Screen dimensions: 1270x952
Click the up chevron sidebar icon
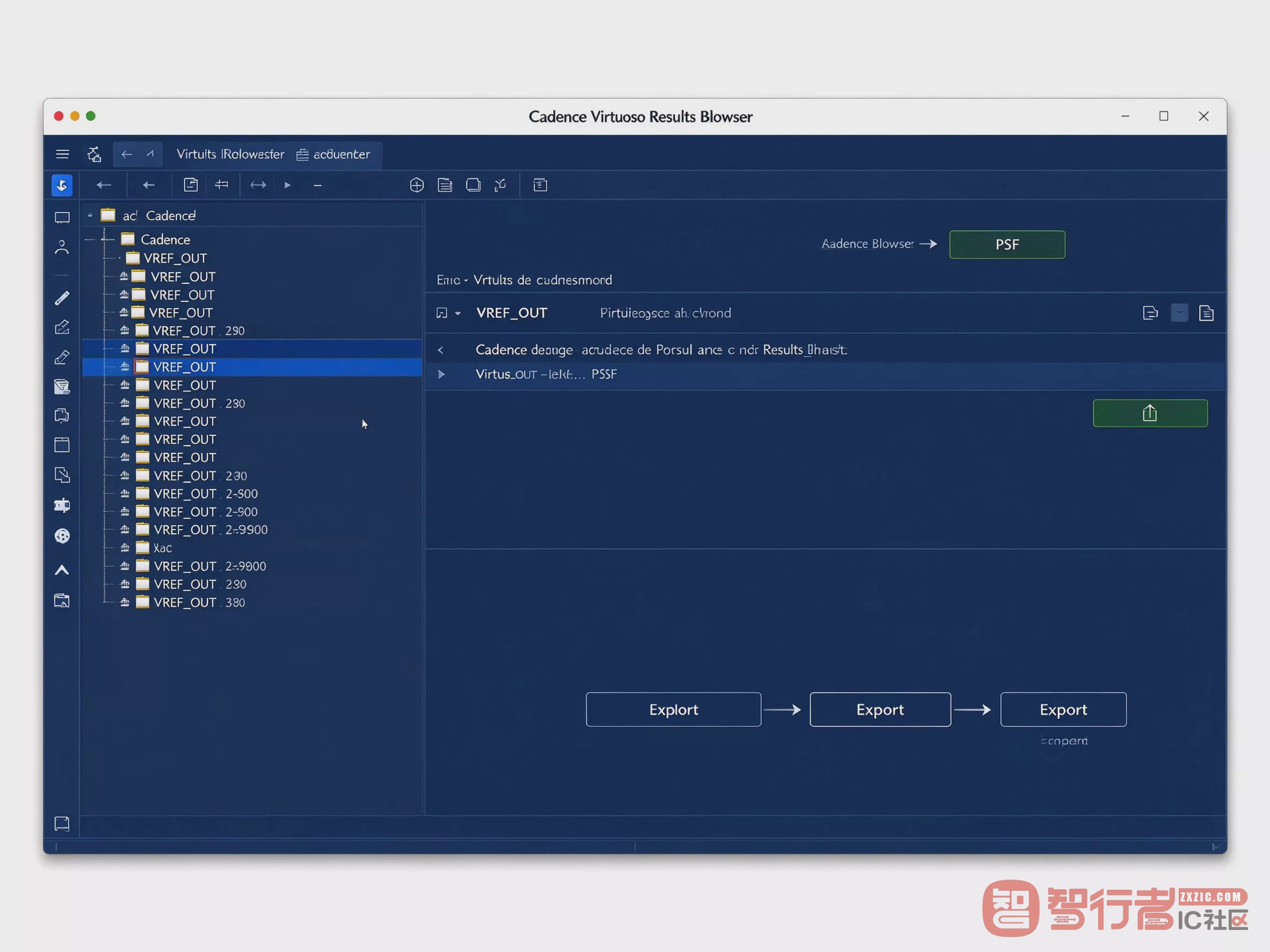(x=62, y=570)
